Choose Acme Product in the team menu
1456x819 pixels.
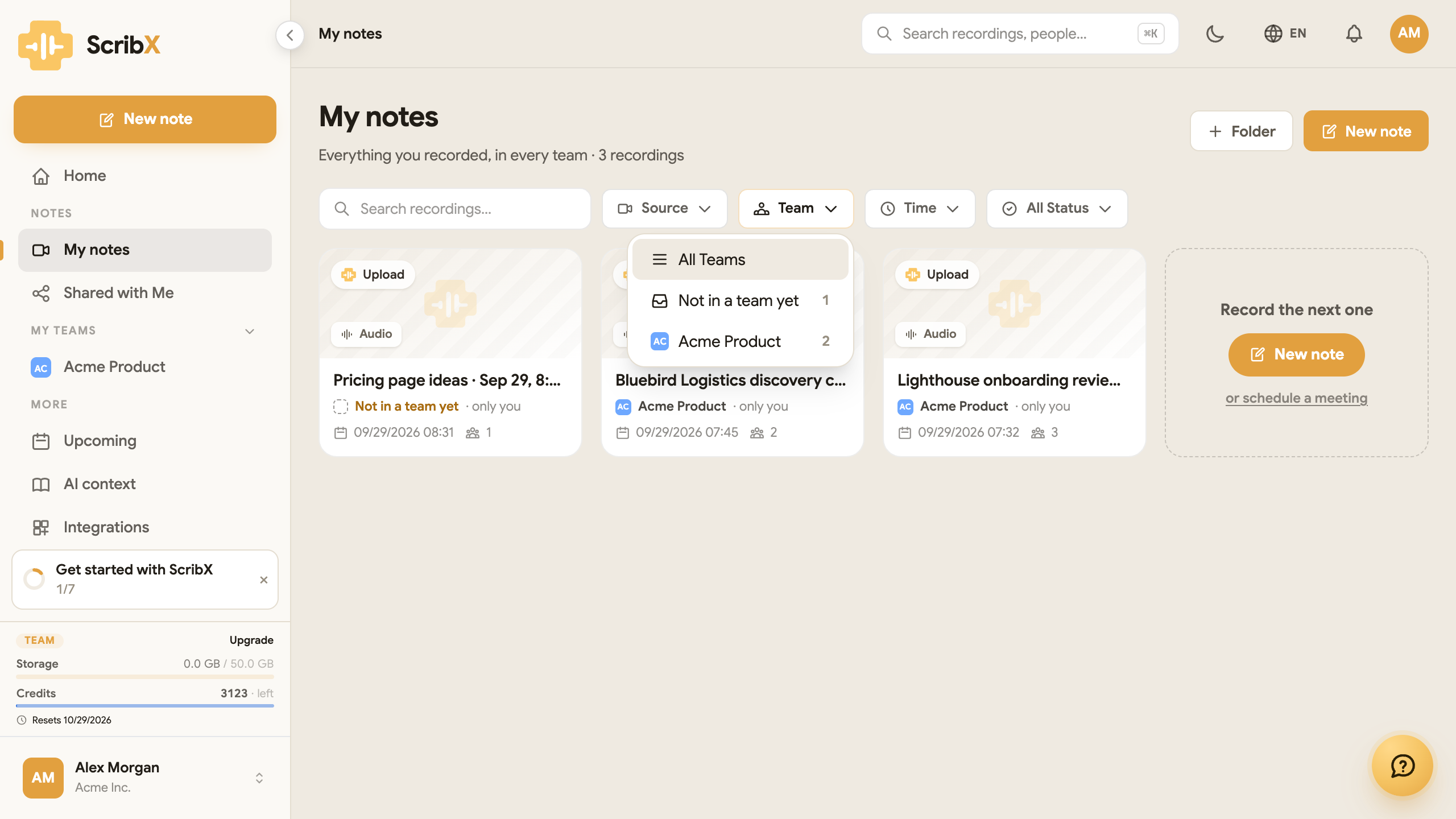click(740, 341)
